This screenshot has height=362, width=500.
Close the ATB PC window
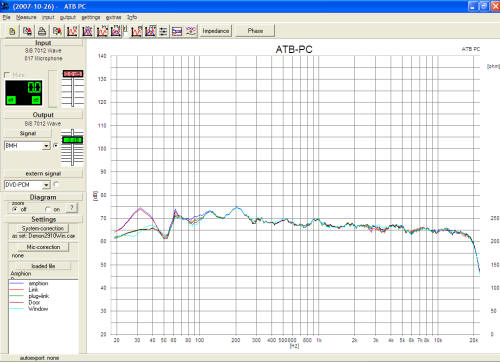[495, 6]
